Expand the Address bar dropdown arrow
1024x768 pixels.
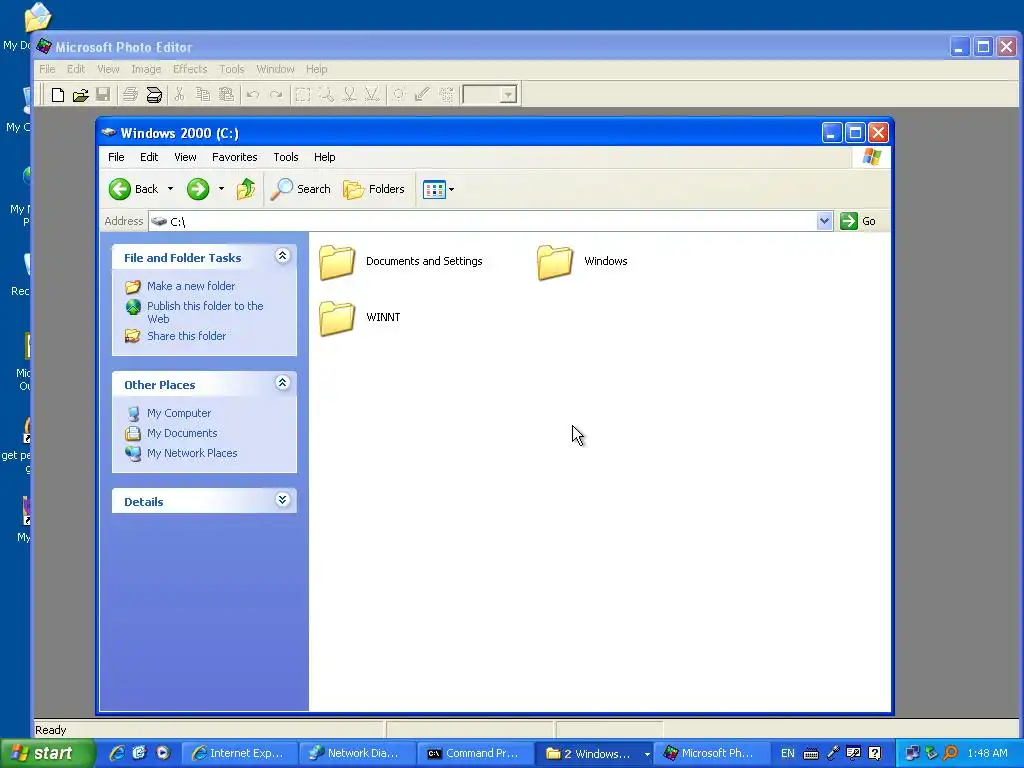tap(824, 221)
